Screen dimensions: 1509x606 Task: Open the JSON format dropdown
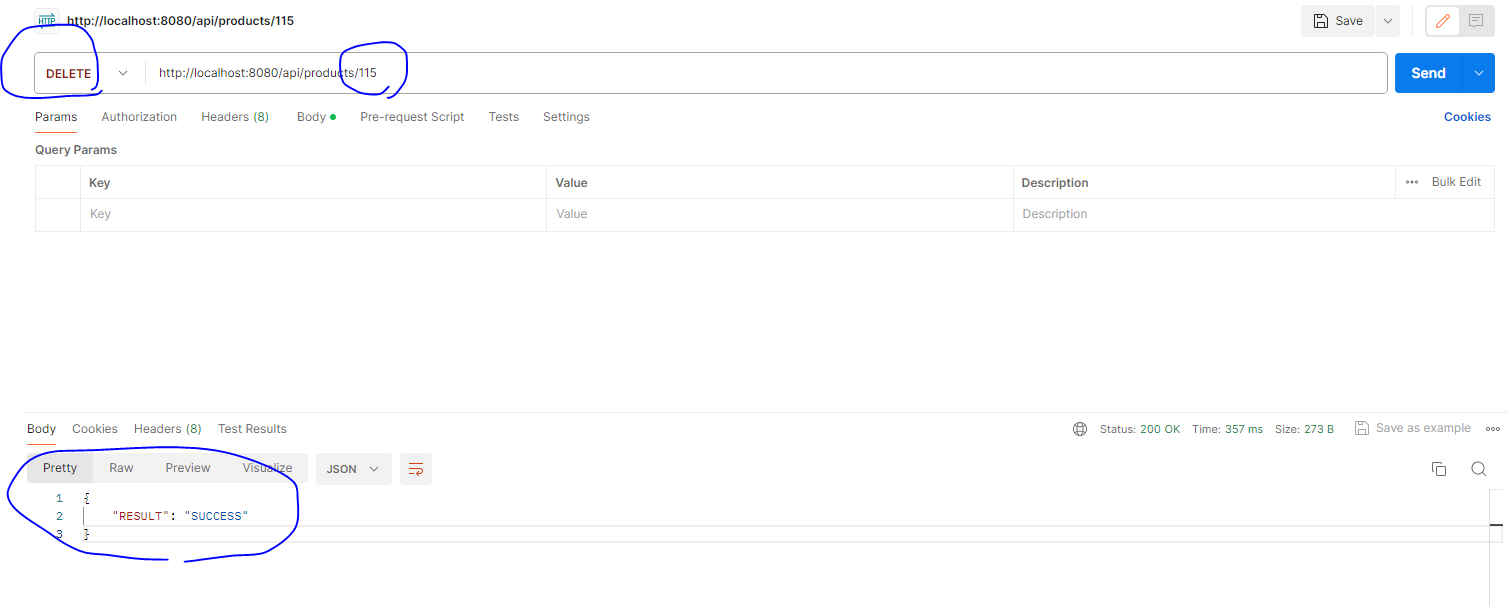click(354, 469)
